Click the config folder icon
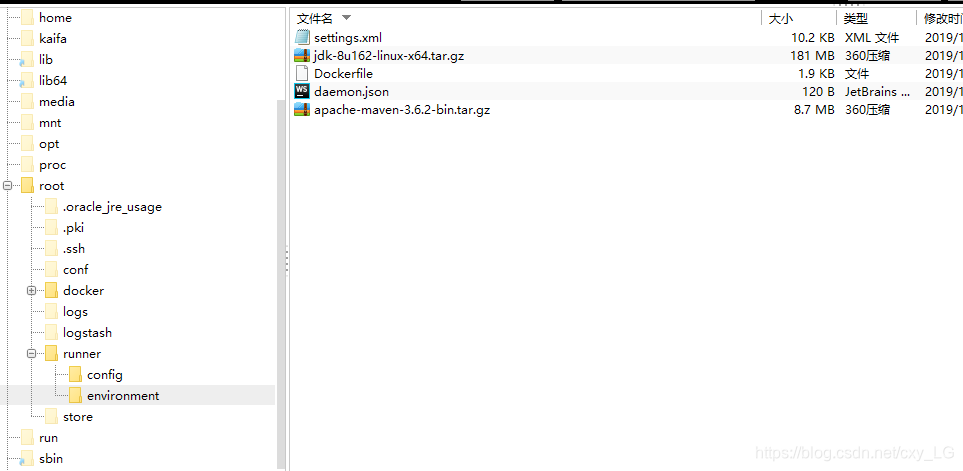The image size is (963, 471). (x=75, y=375)
